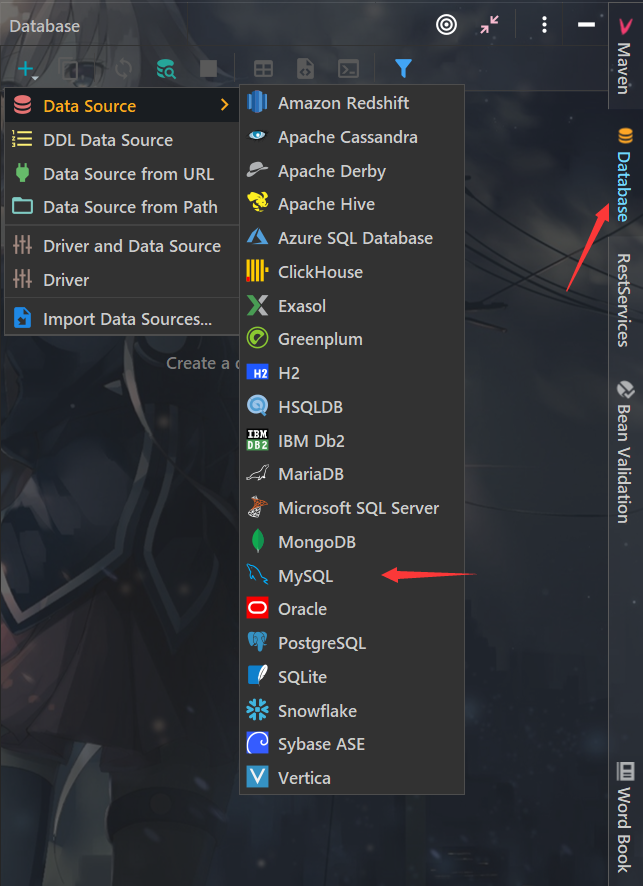The height and width of the screenshot is (886, 643).
Task: Open the three-dot options menu
Action: (544, 24)
